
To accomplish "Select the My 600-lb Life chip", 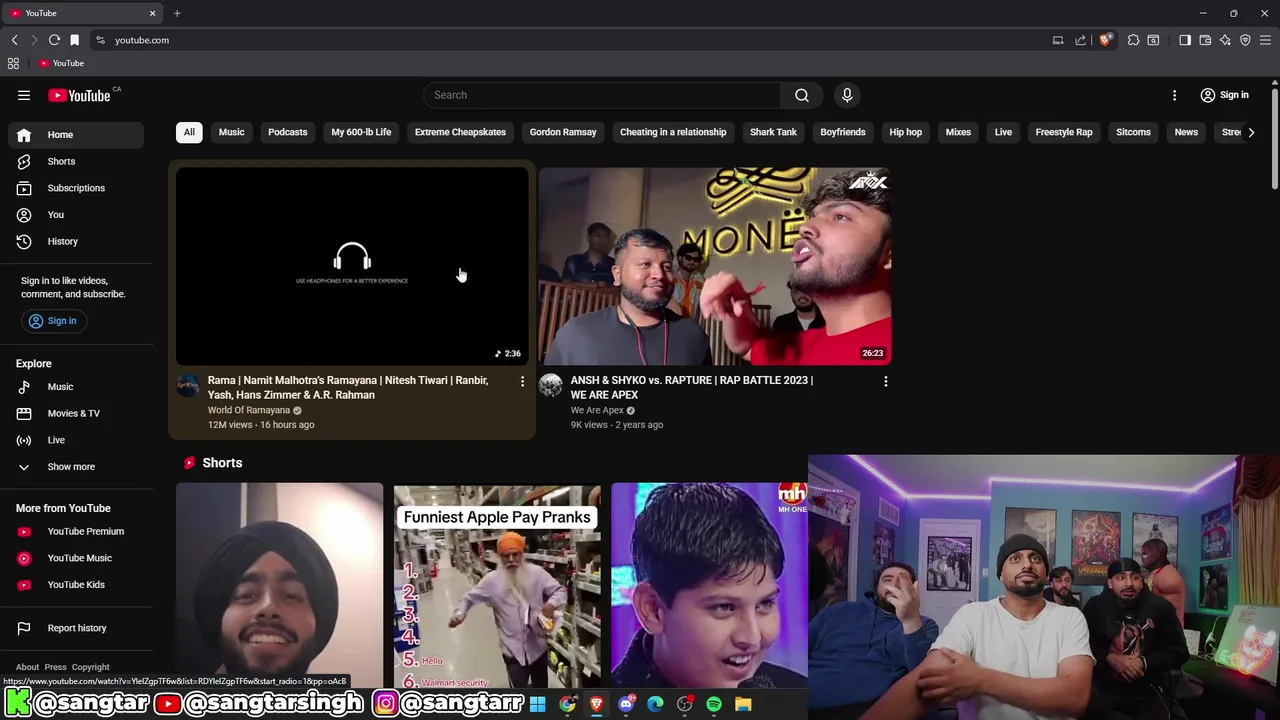I will (x=361, y=132).
